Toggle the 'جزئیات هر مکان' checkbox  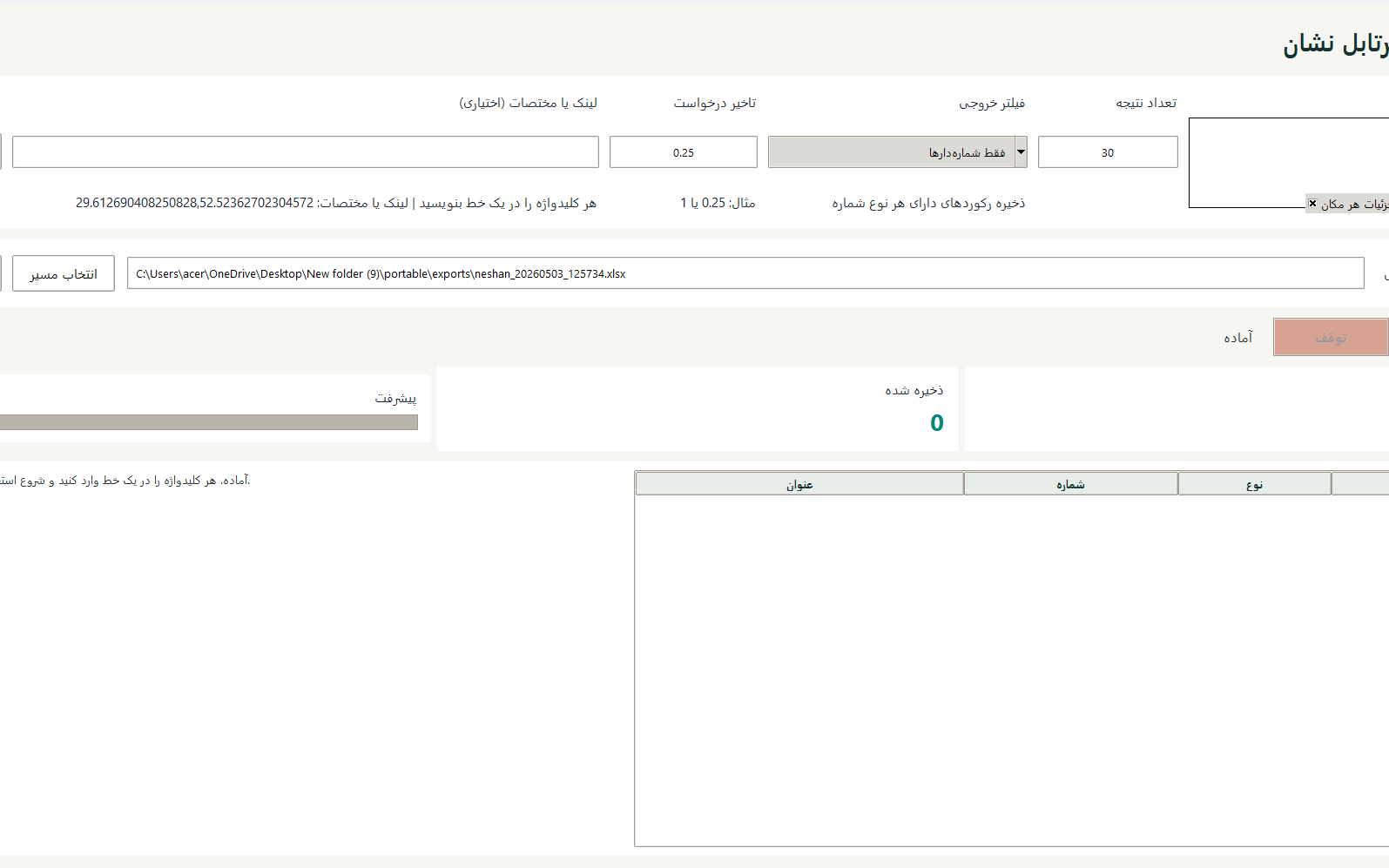point(1312,203)
